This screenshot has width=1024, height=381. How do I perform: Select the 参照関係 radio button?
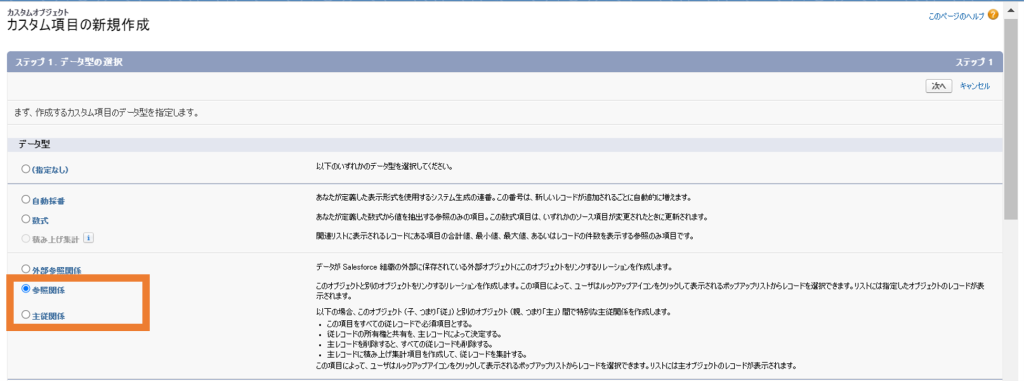[x=25, y=288]
